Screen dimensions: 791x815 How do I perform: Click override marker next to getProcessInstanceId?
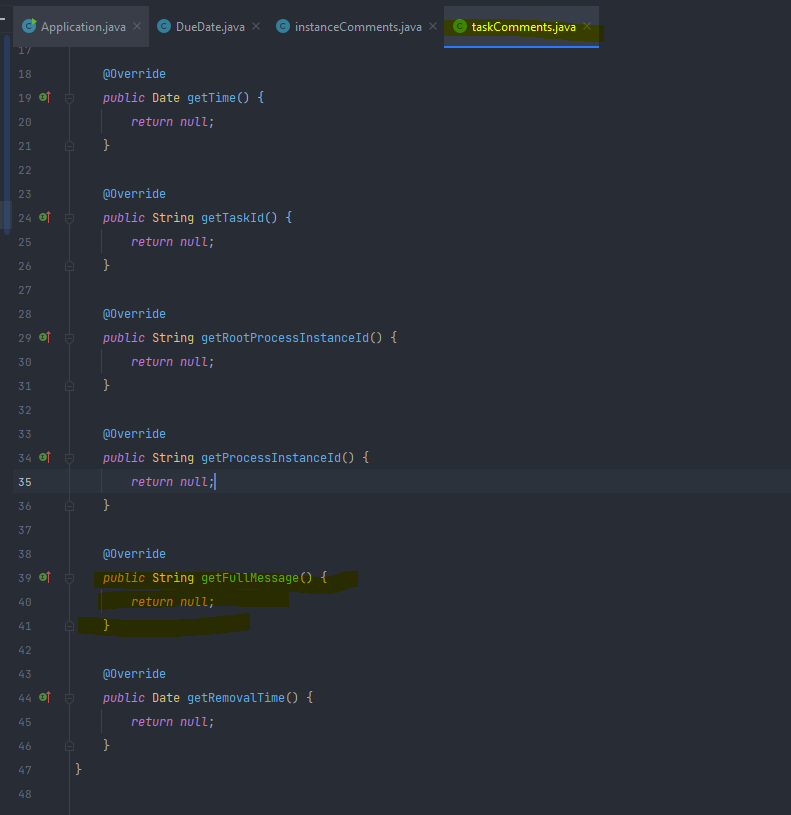click(44, 457)
